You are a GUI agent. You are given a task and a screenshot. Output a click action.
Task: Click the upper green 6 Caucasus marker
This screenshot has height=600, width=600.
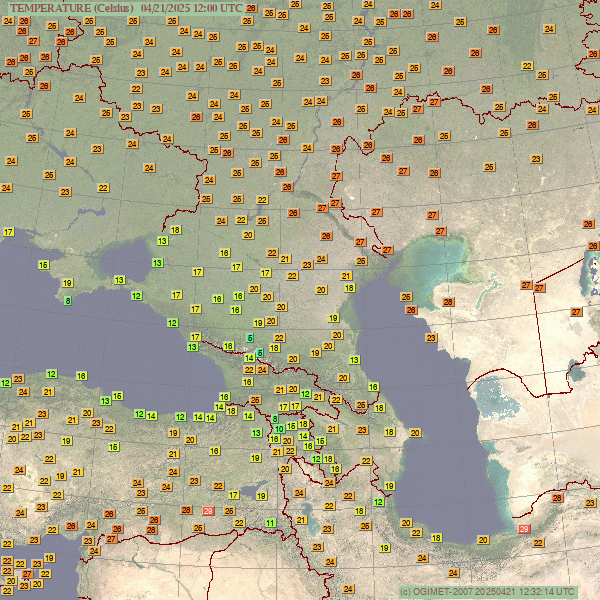[x=250, y=337]
